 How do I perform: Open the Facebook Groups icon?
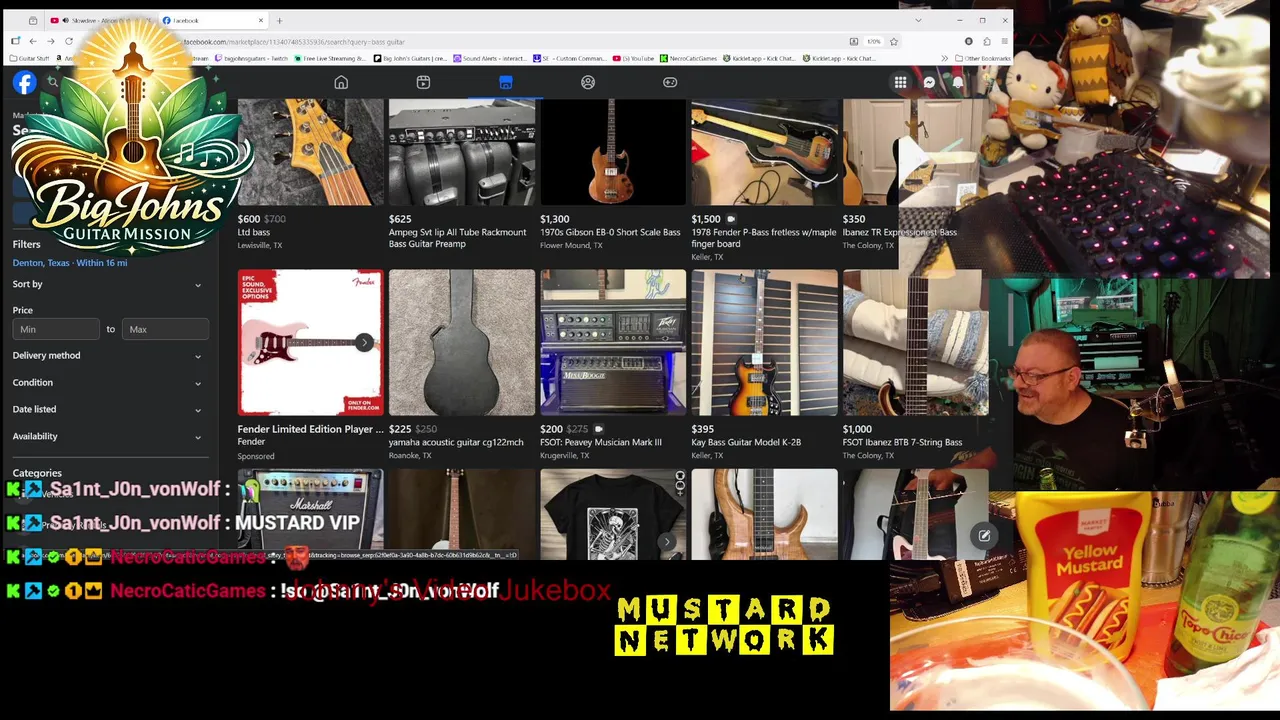(x=588, y=82)
